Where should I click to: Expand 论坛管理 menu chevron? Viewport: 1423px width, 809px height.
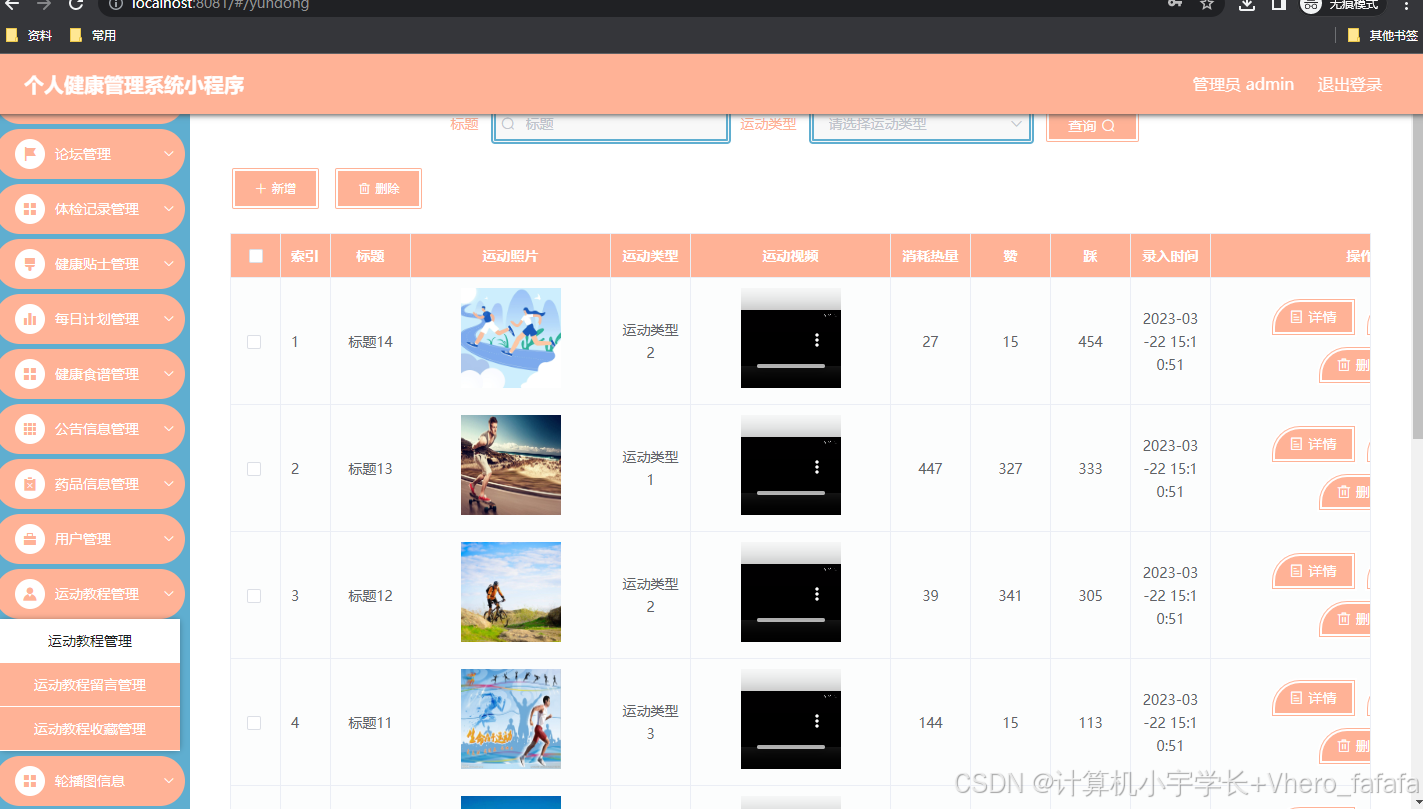click(x=169, y=154)
